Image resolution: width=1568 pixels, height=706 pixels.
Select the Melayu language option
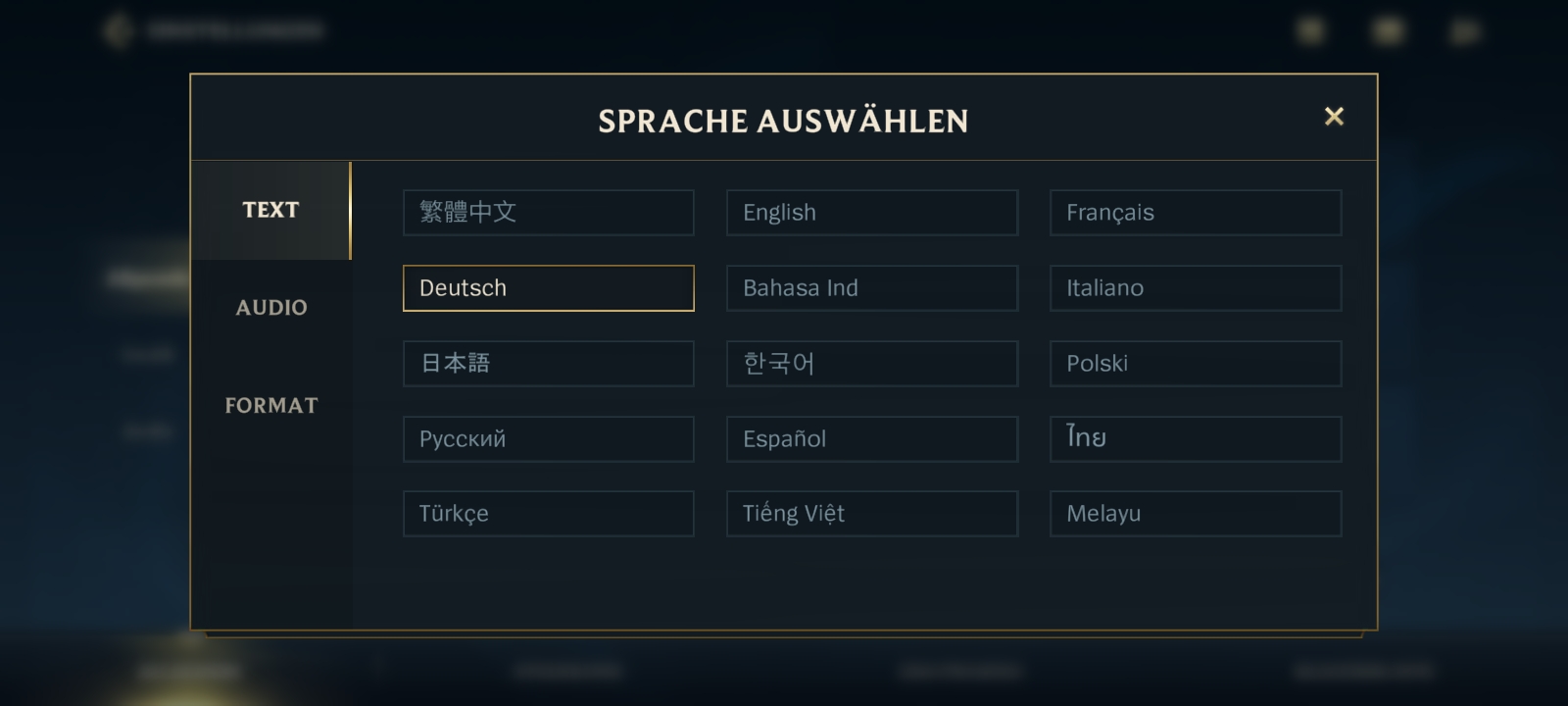click(x=1195, y=514)
